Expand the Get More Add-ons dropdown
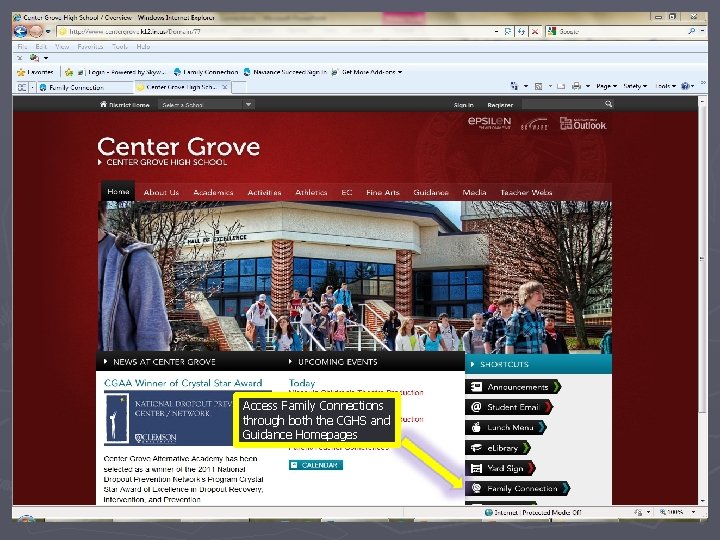The image size is (720, 540). [x=400, y=72]
